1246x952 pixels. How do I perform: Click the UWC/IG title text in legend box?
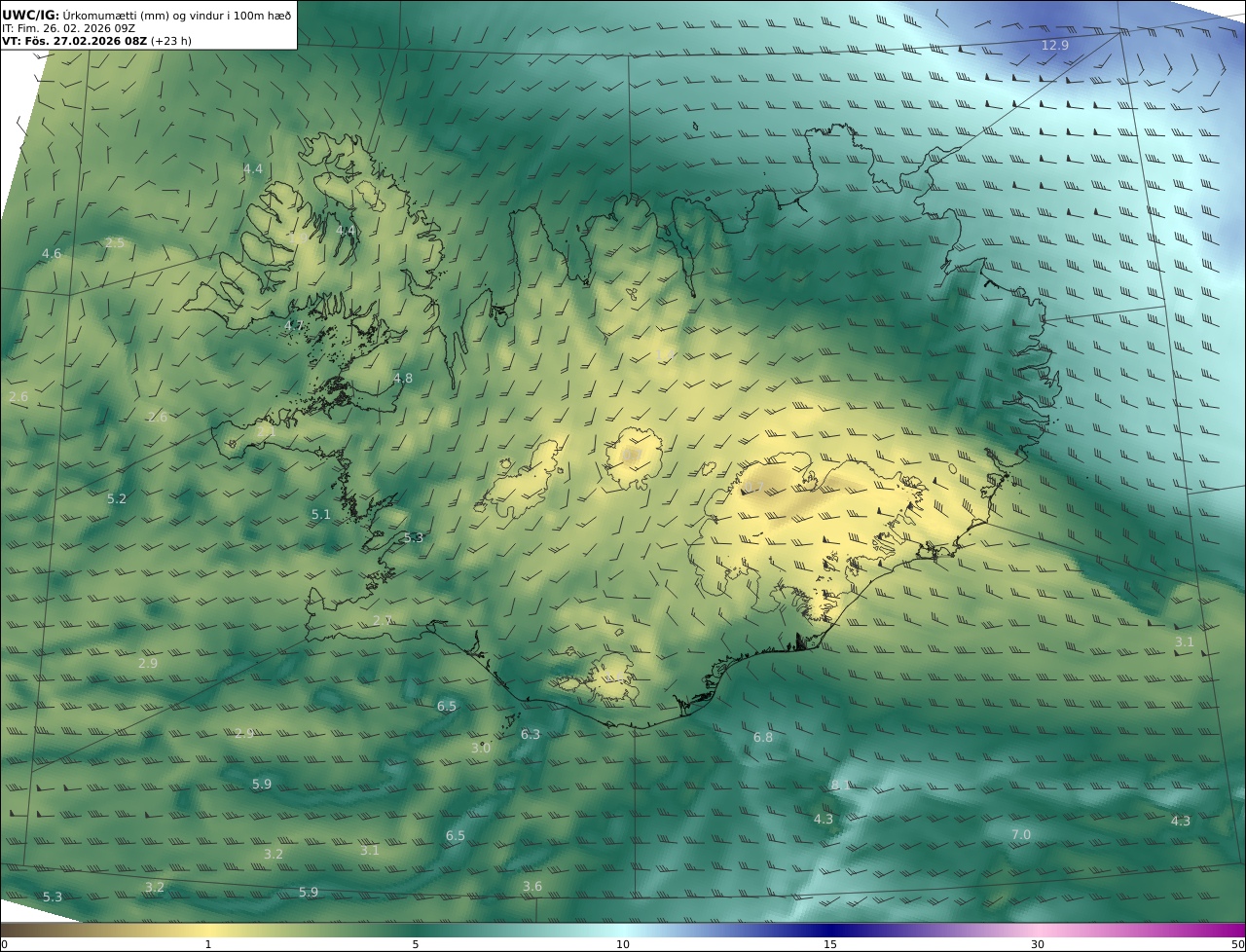(30, 16)
